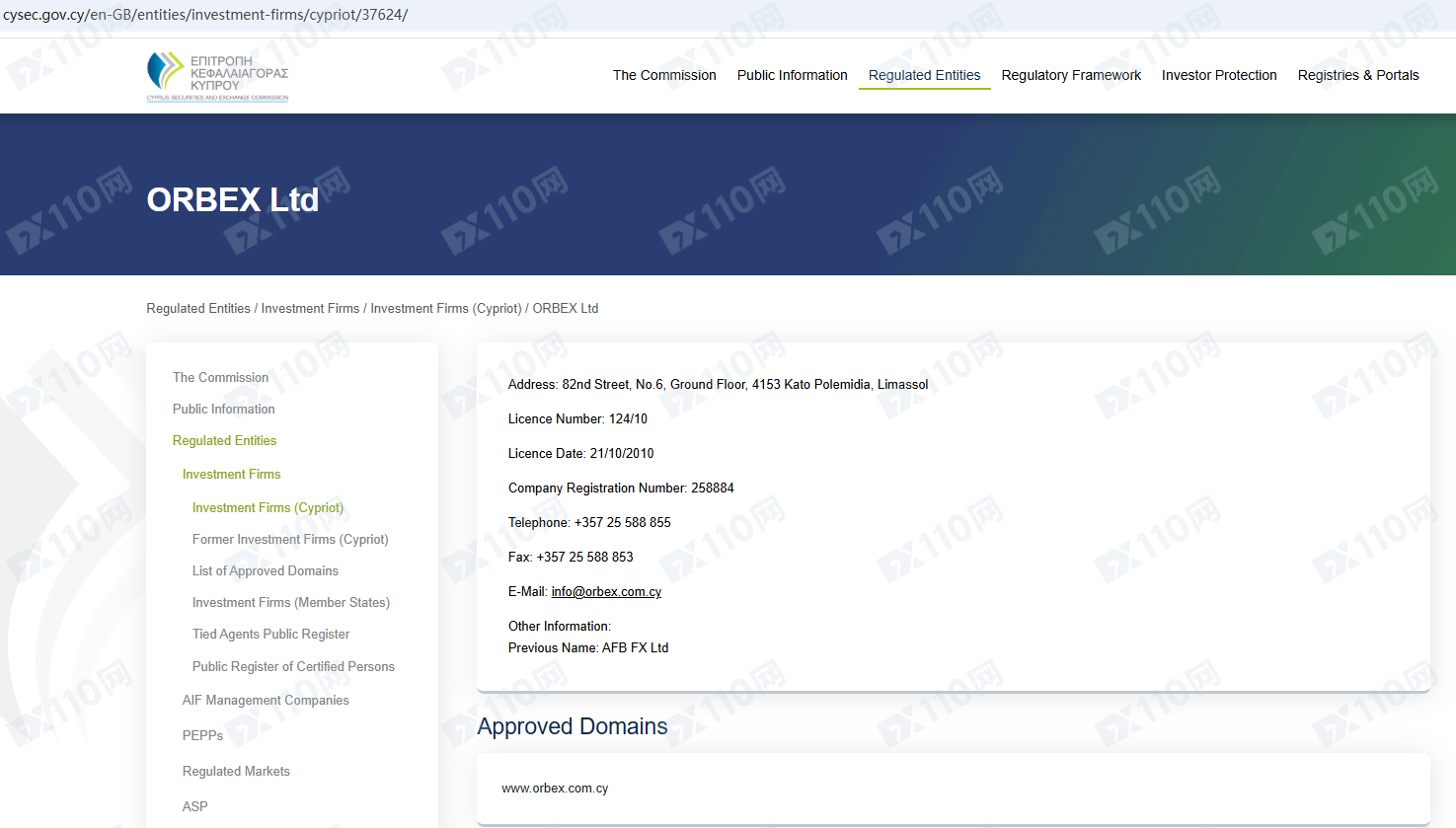Viewport: 1456px width, 828px height.
Task: Click Fax: +357 25 588 853
Action: [x=571, y=557]
